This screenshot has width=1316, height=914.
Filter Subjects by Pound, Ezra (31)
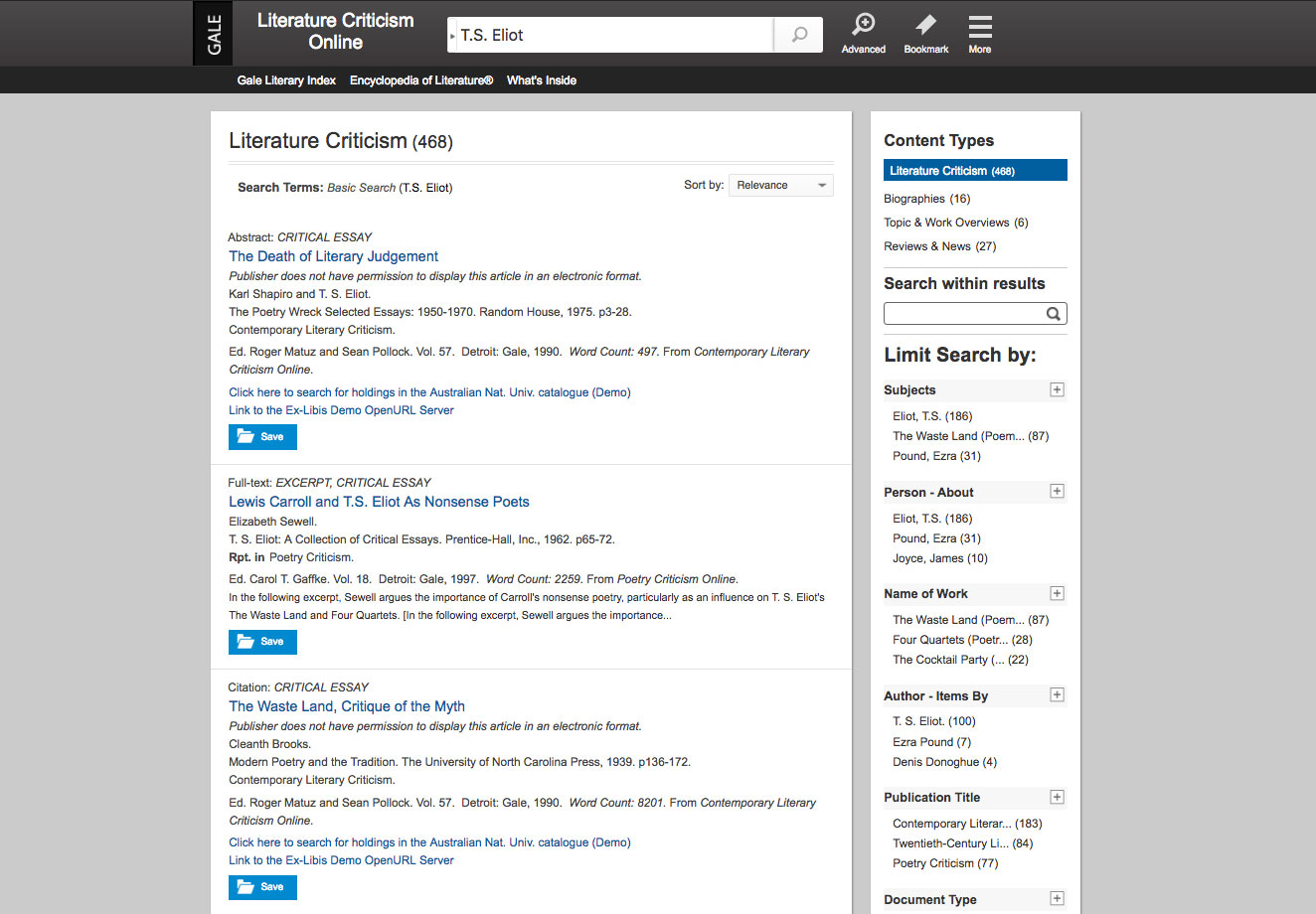[x=936, y=456]
